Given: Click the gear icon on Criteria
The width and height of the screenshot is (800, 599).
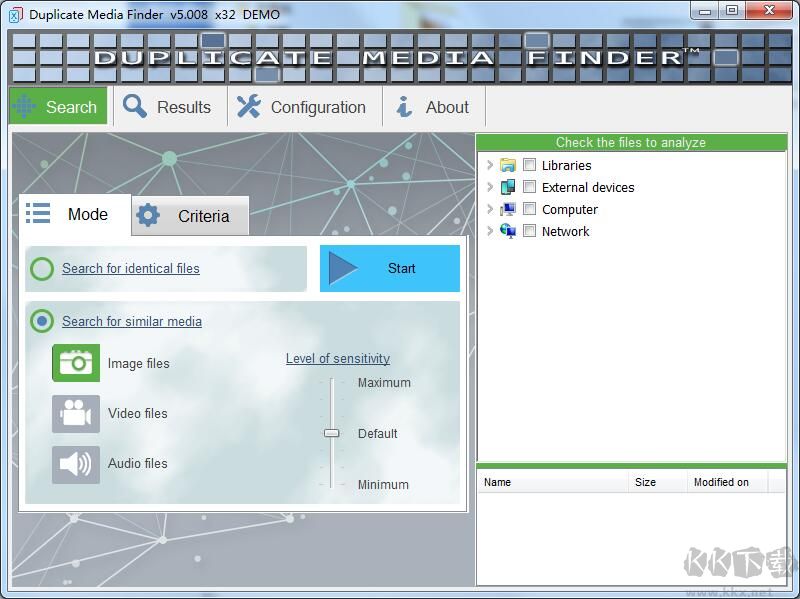Looking at the screenshot, I should 148,215.
